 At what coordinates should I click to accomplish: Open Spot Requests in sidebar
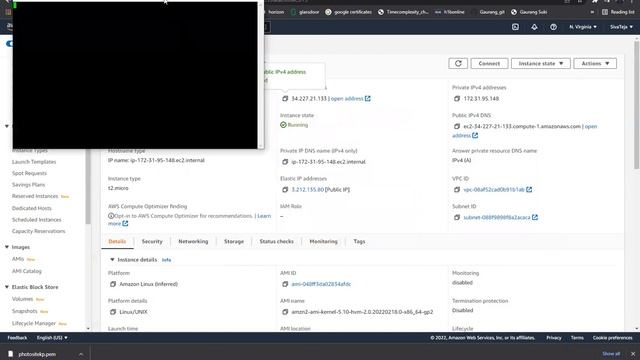(29, 173)
